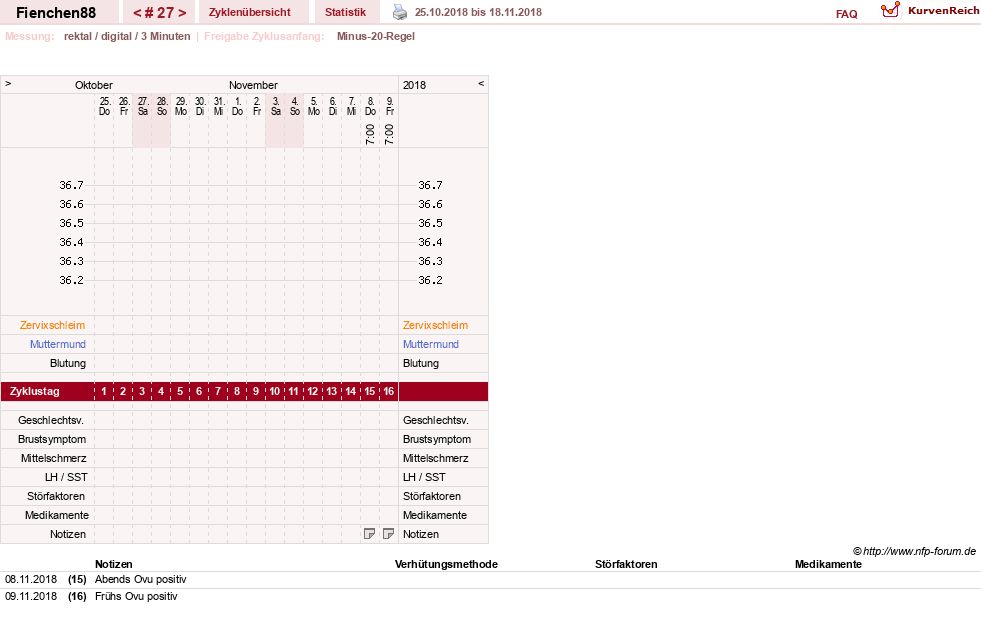
Task: Click left Mittelschmerz row label
Action: [53, 458]
